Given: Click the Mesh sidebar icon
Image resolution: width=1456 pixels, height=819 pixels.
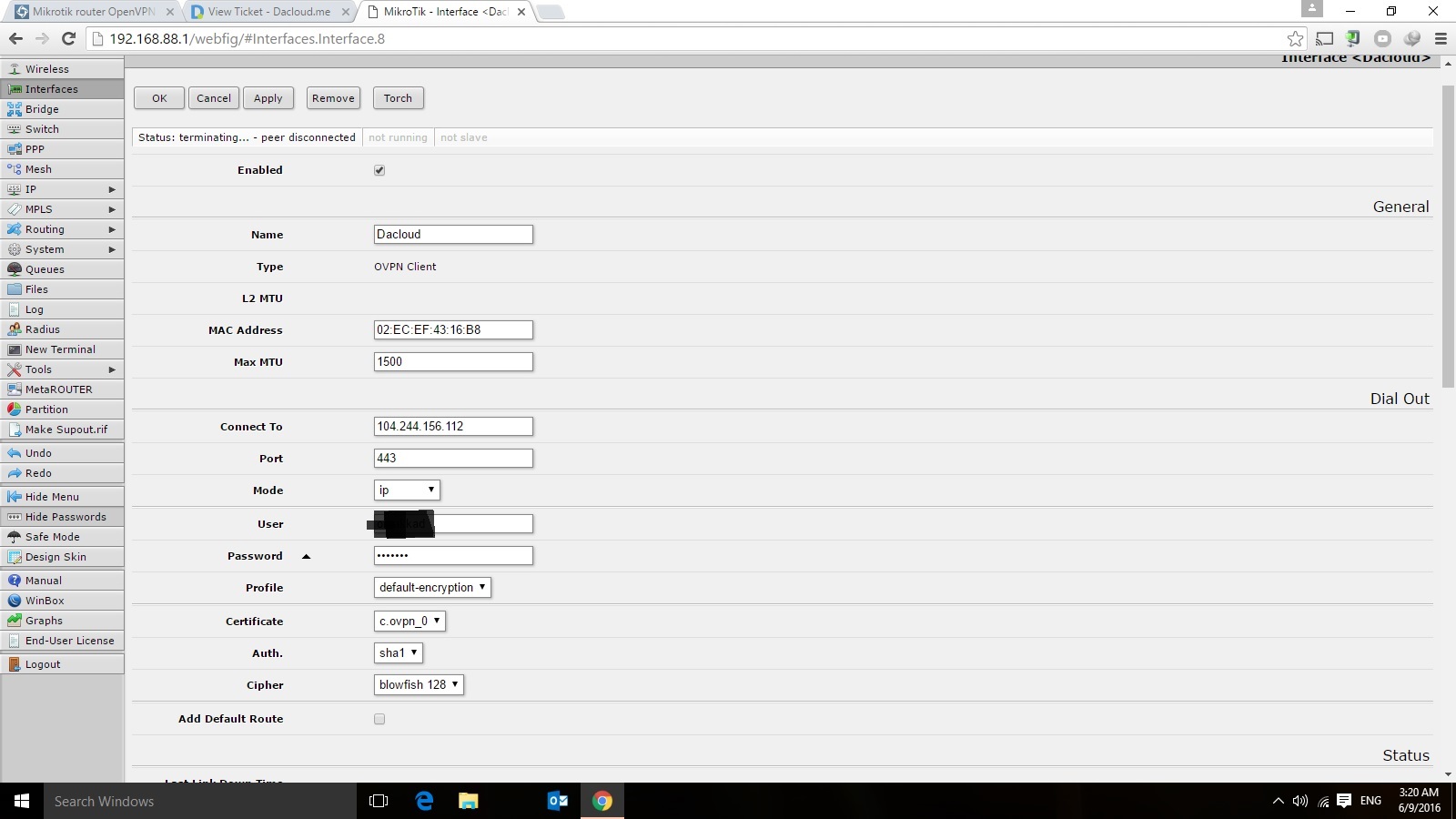Looking at the screenshot, I should pyautogui.click(x=15, y=169).
